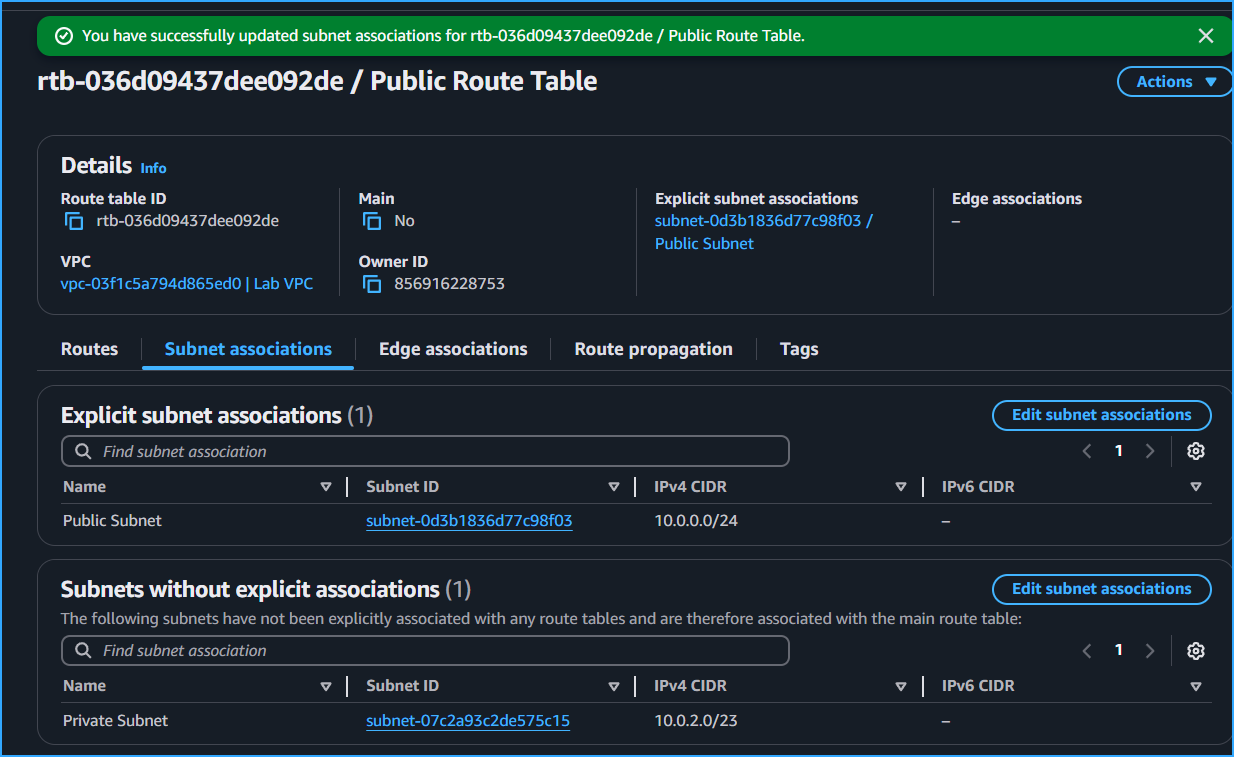The width and height of the screenshot is (1234, 757).
Task: Open the IPv4 CIDR column filter dropdown
Action: pos(901,486)
